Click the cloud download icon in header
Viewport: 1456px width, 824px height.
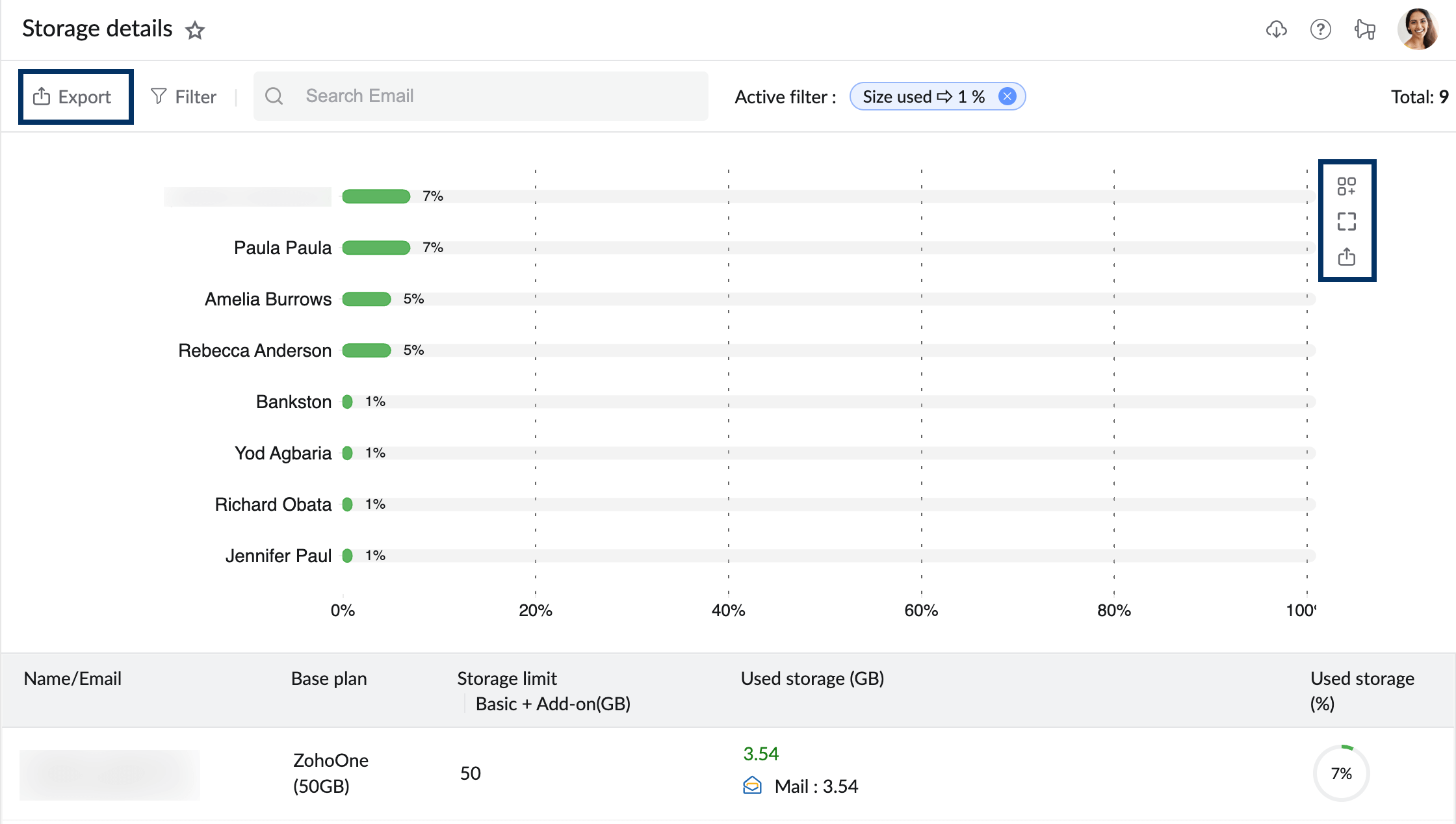1277,29
